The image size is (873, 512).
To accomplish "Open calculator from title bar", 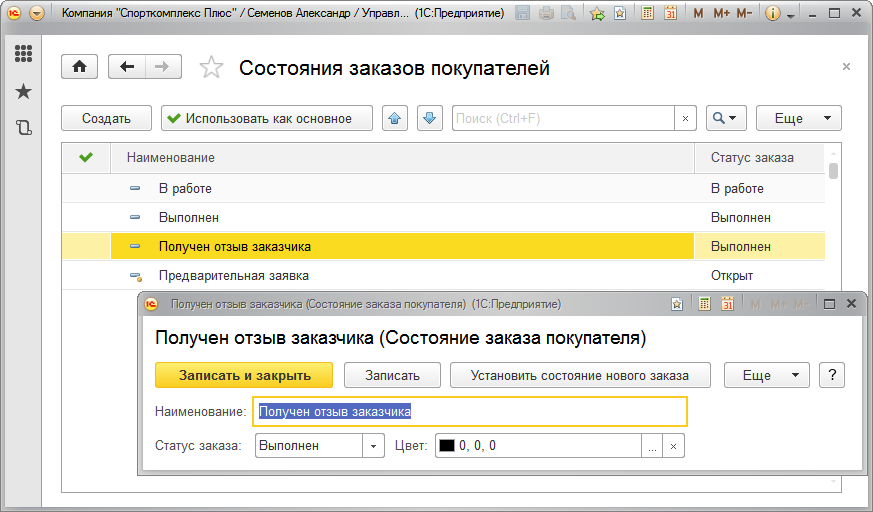I will [x=648, y=14].
